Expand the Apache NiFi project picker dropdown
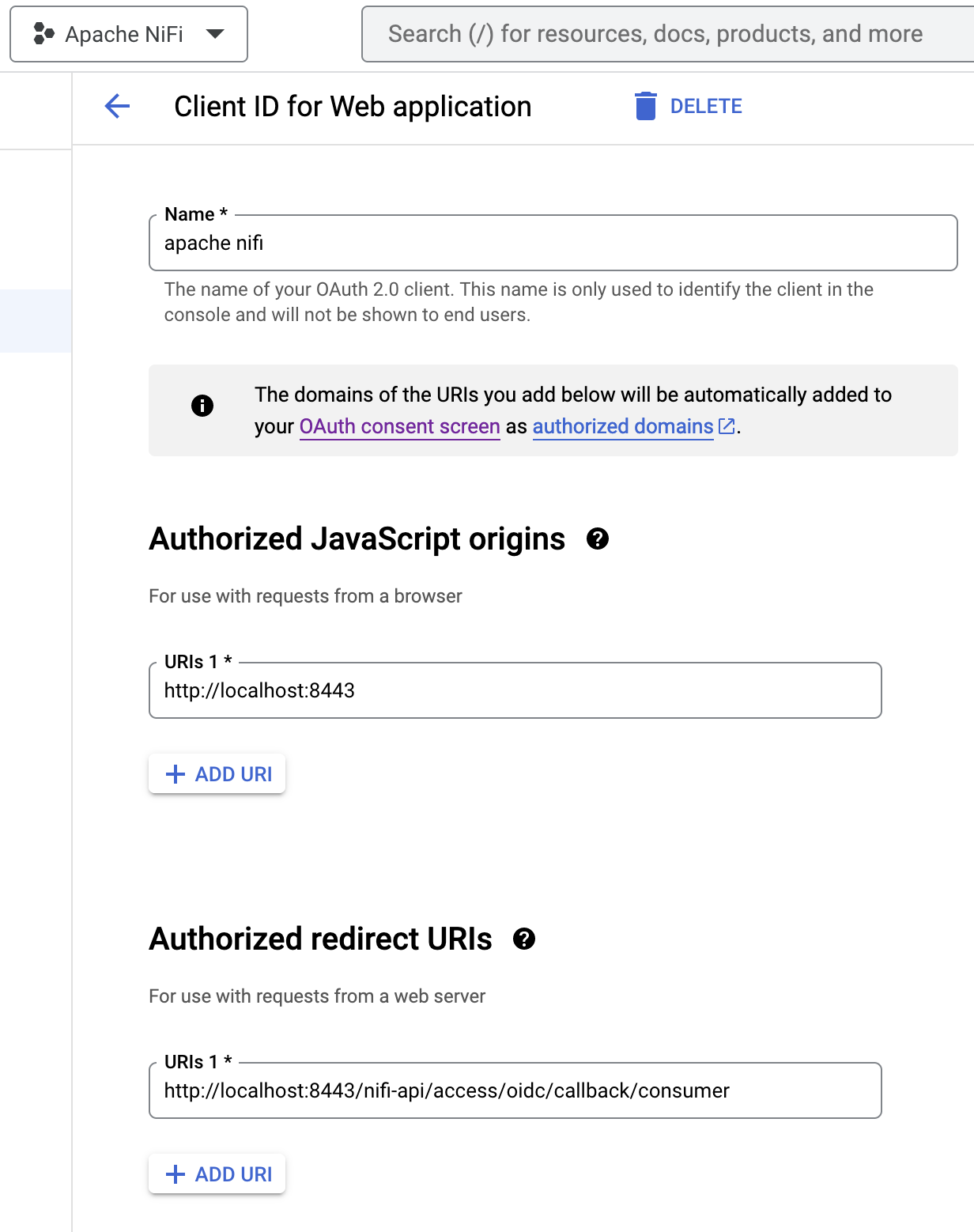 216,33
